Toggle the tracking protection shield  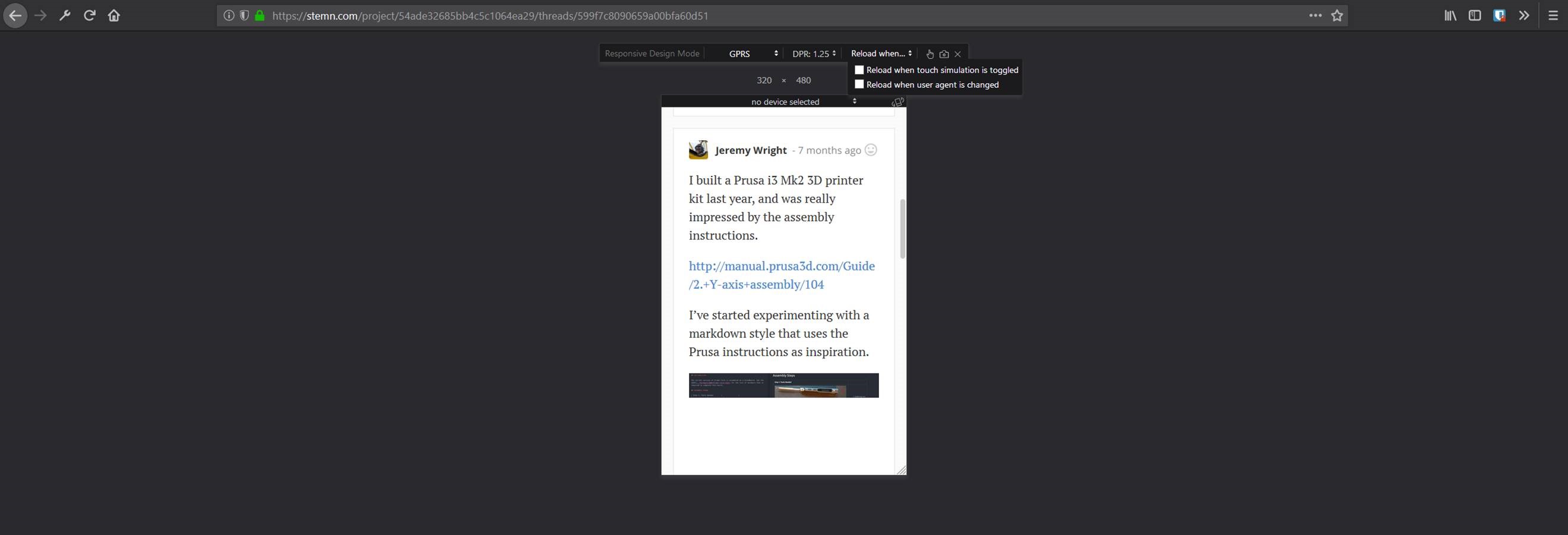click(244, 15)
